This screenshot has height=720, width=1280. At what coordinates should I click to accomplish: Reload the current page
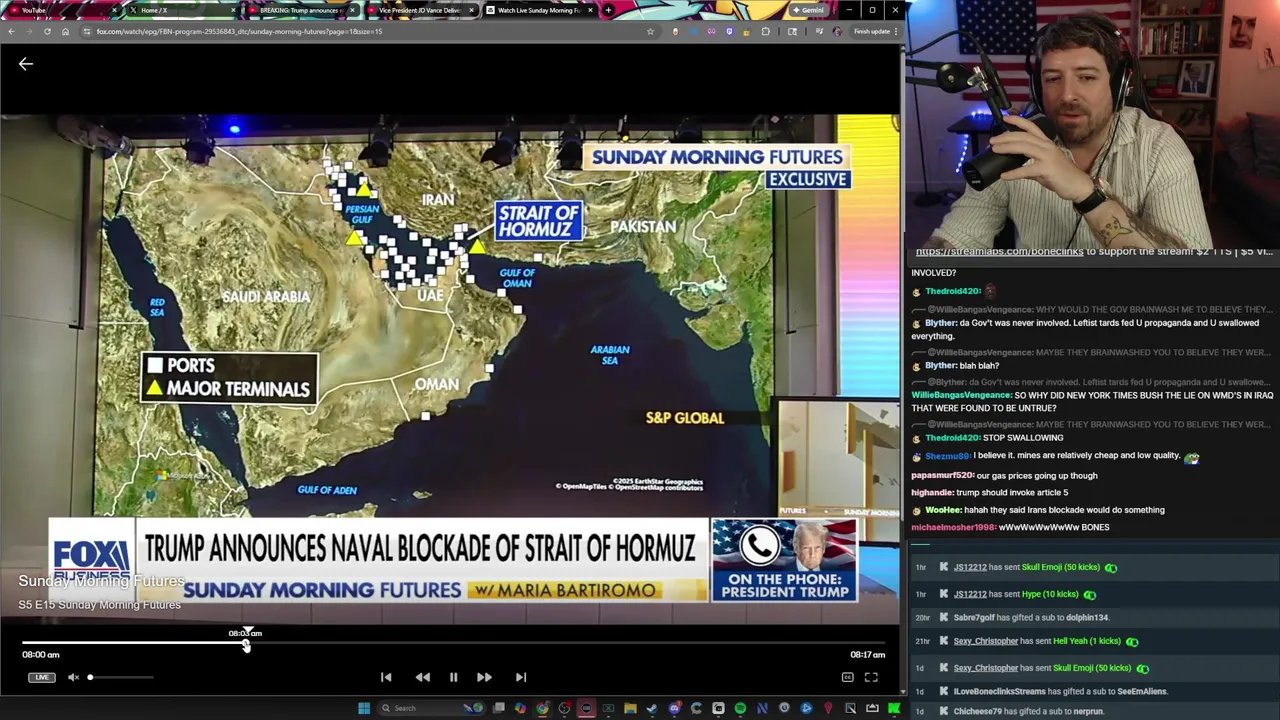pos(47,31)
